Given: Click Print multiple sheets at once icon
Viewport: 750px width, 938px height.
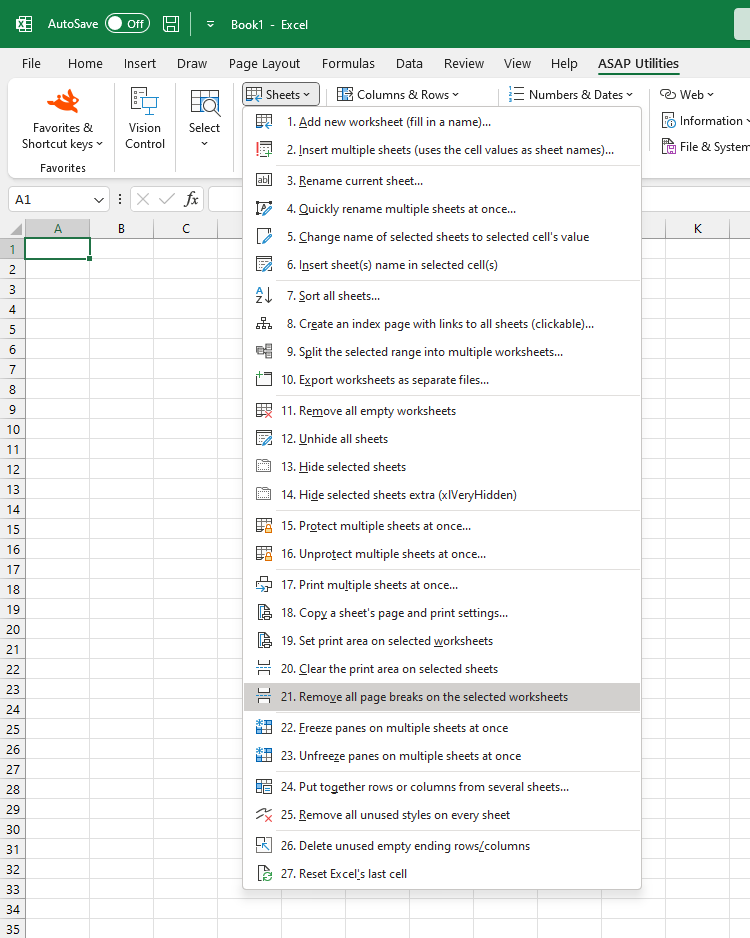Looking at the screenshot, I should (264, 585).
